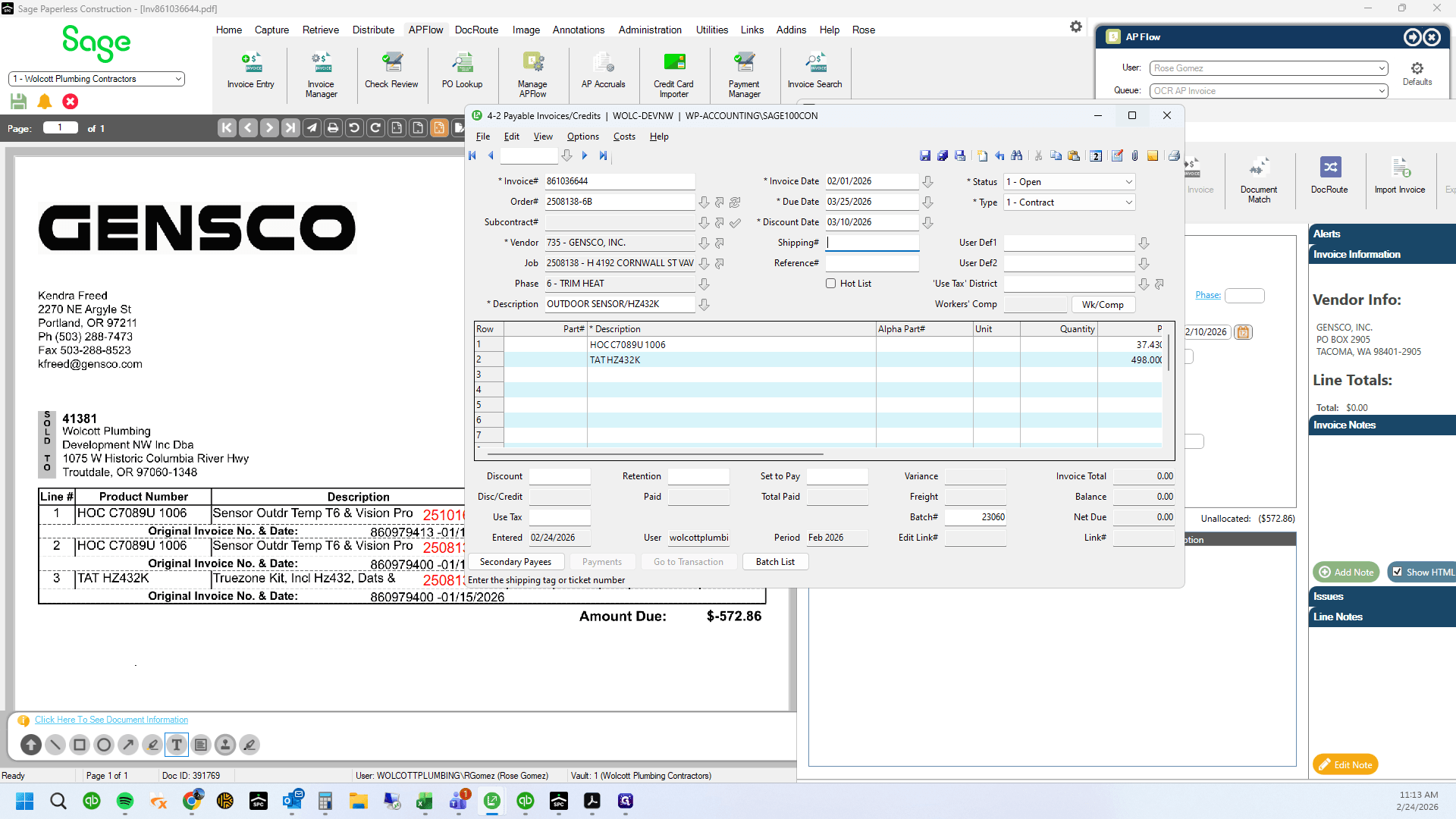Open Windows Start menu
This screenshot has width=1456, height=819.
(25, 801)
